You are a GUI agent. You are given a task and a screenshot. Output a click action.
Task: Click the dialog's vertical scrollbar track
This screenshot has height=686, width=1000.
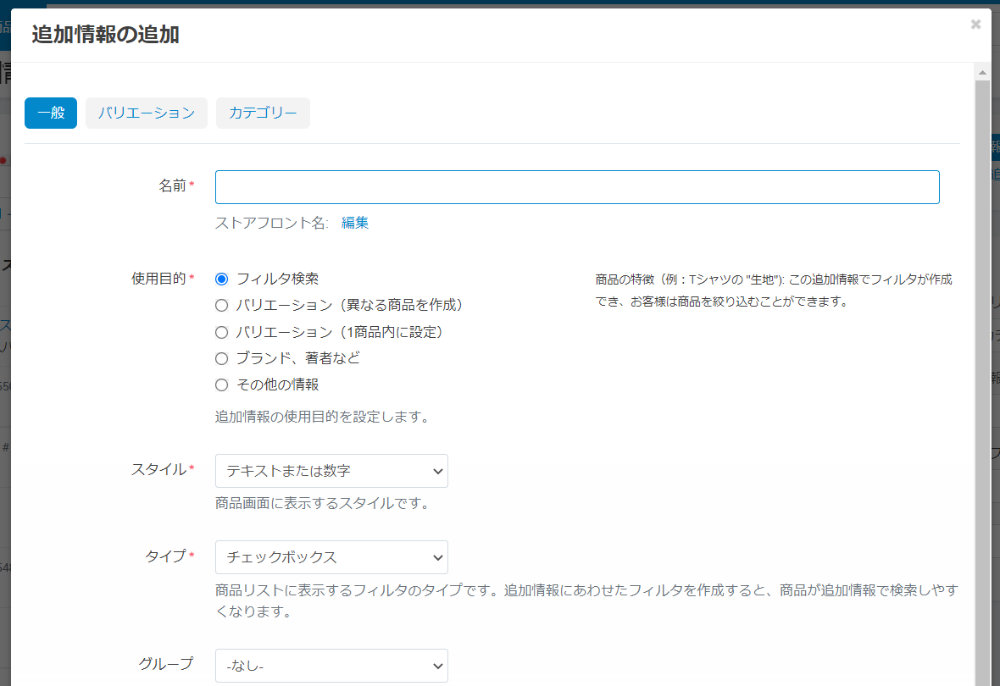click(982, 383)
